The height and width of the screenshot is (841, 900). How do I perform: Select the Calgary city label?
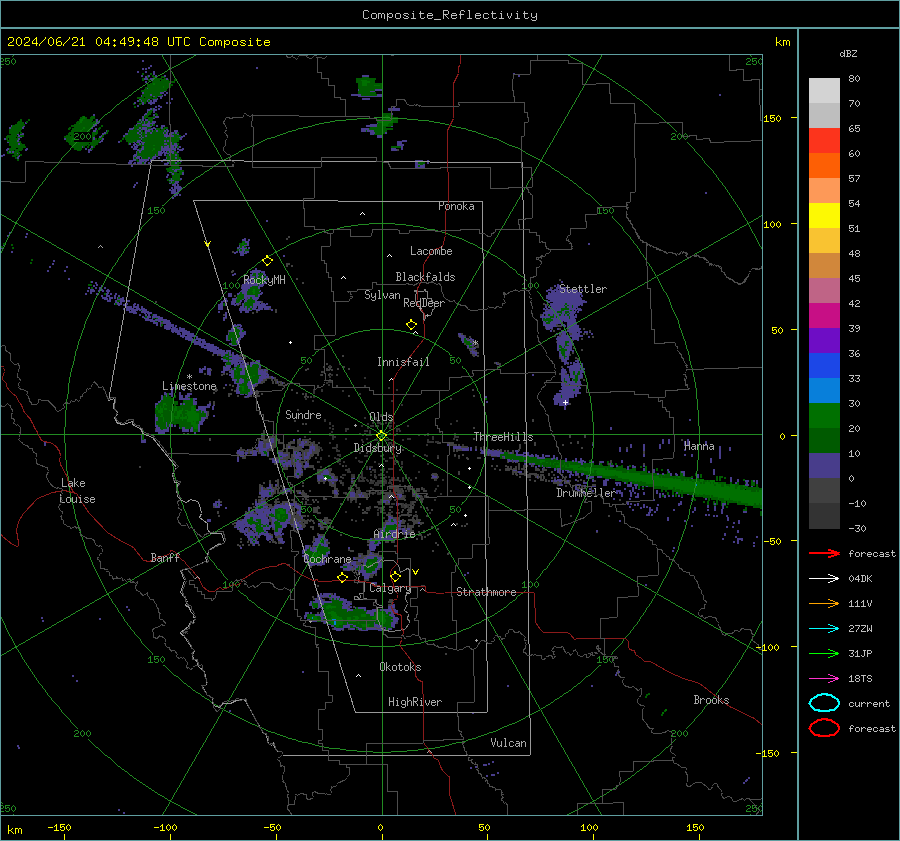tap(390, 588)
